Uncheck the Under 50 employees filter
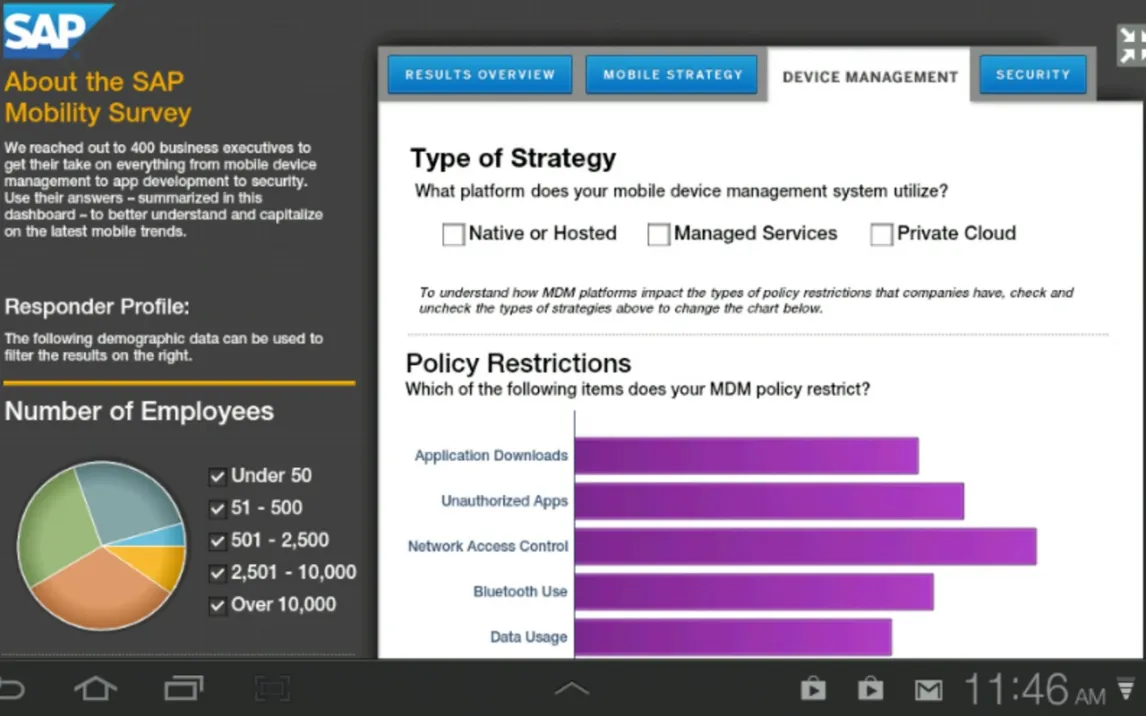The image size is (1146, 716). coord(217,476)
